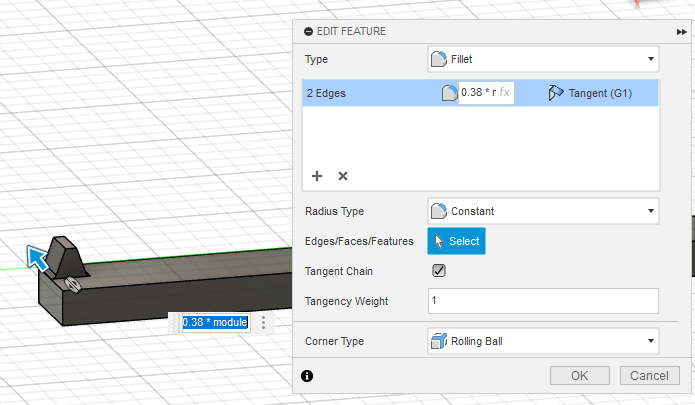
Task: Click the fillet radius icon in the 2 Edges row
Action: [x=449, y=93]
